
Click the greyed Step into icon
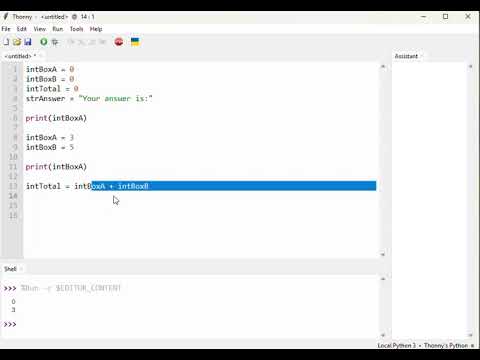[81, 42]
